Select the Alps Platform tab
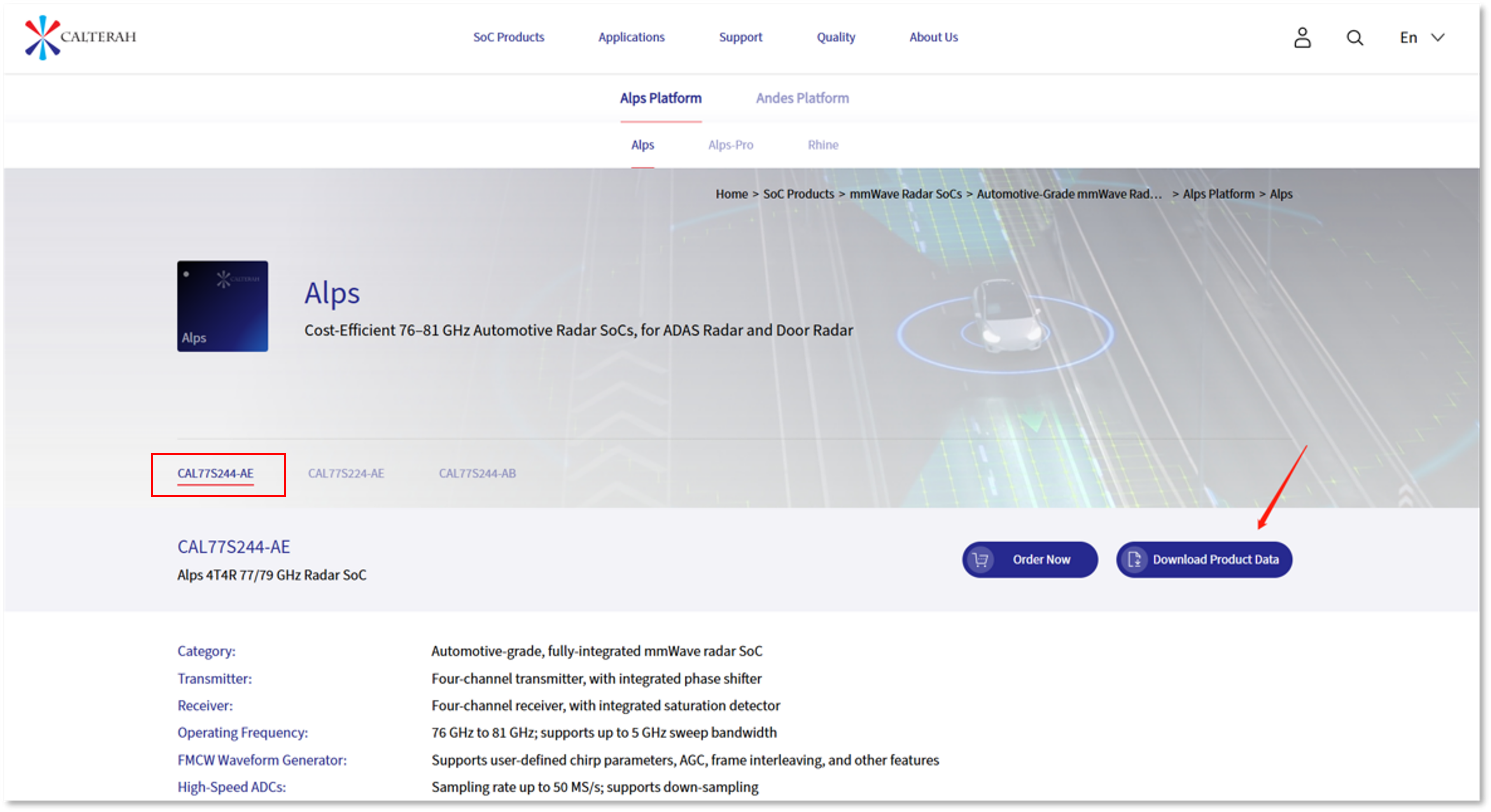The width and height of the screenshot is (1491, 812). click(x=660, y=98)
